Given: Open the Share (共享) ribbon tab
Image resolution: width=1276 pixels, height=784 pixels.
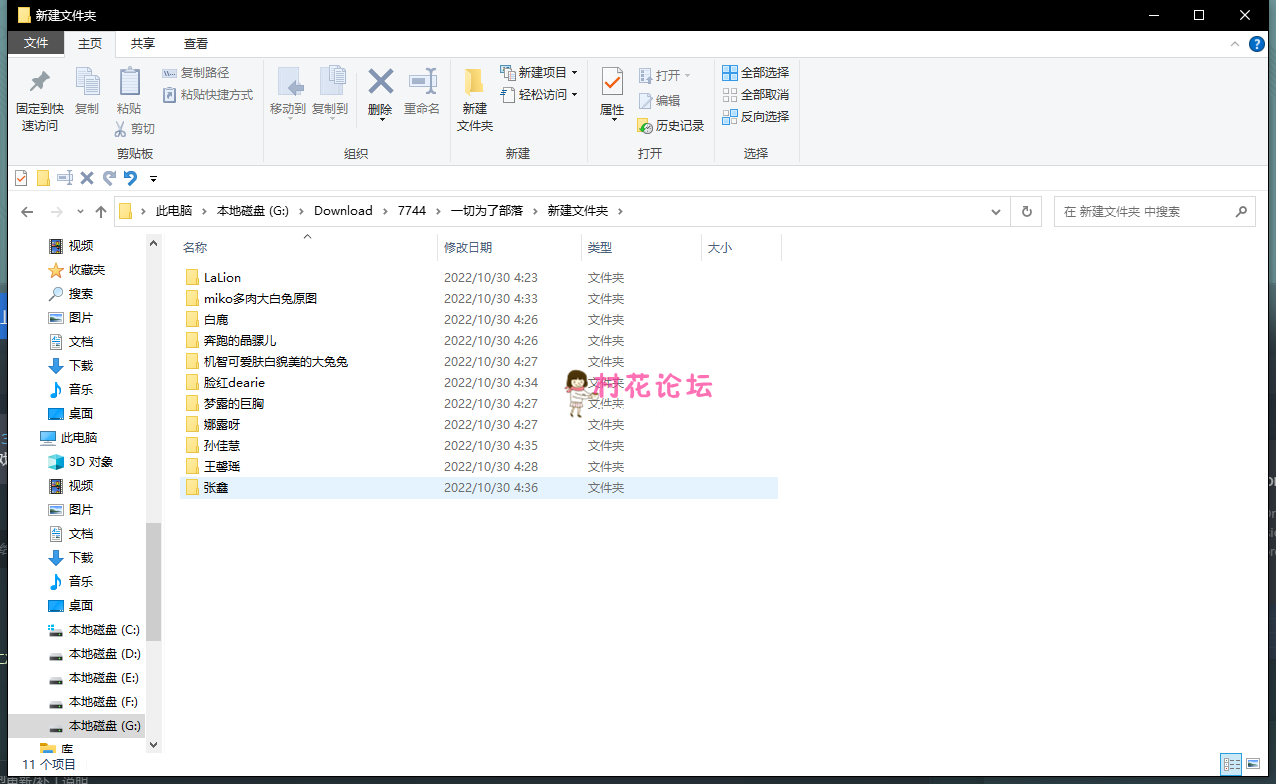Looking at the screenshot, I should pyautogui.click(x=143, y=44).
